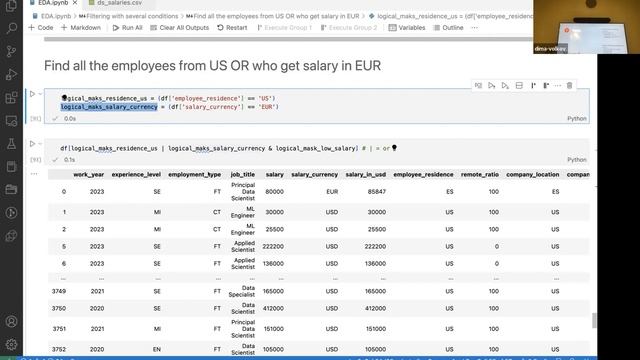This screenshot has height=360, width=640.
Task: Click the employee_residence column header
Action: click(423, 174)
